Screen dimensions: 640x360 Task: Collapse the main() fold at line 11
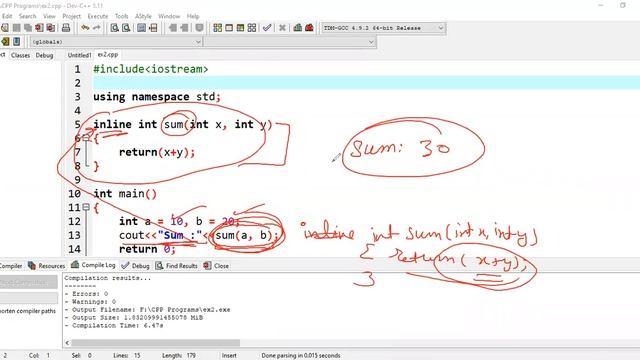[x=86, y=207]
